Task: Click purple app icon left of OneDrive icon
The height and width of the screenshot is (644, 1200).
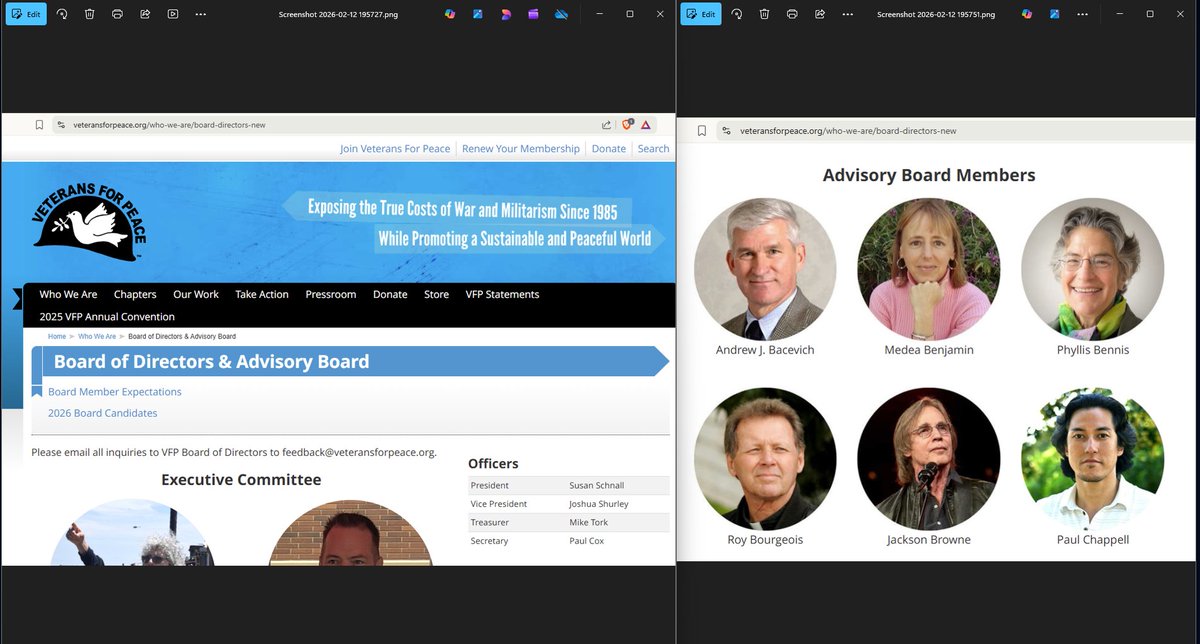Action: [x=533, y=14]
